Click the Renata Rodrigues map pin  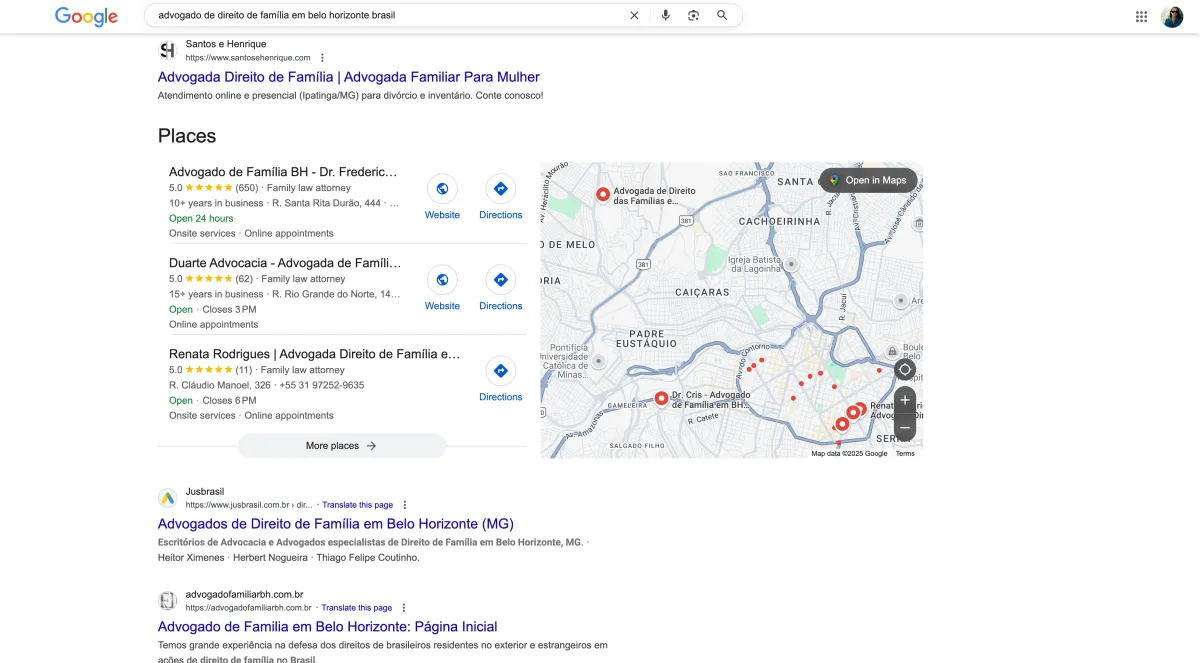860,408
